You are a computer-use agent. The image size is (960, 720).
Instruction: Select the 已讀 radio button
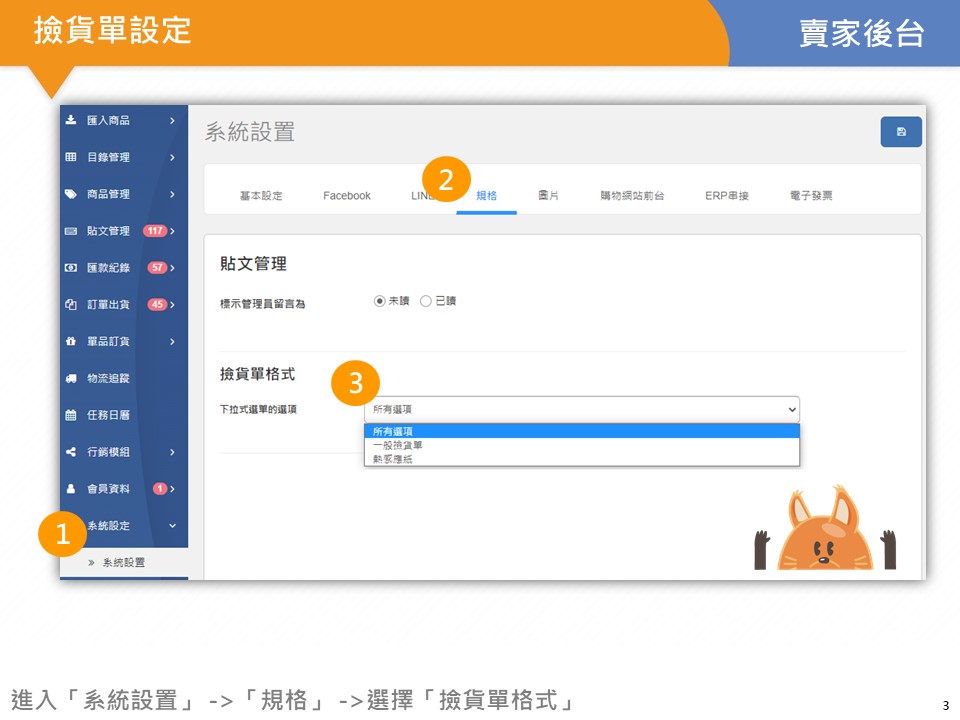click(426, 301)
